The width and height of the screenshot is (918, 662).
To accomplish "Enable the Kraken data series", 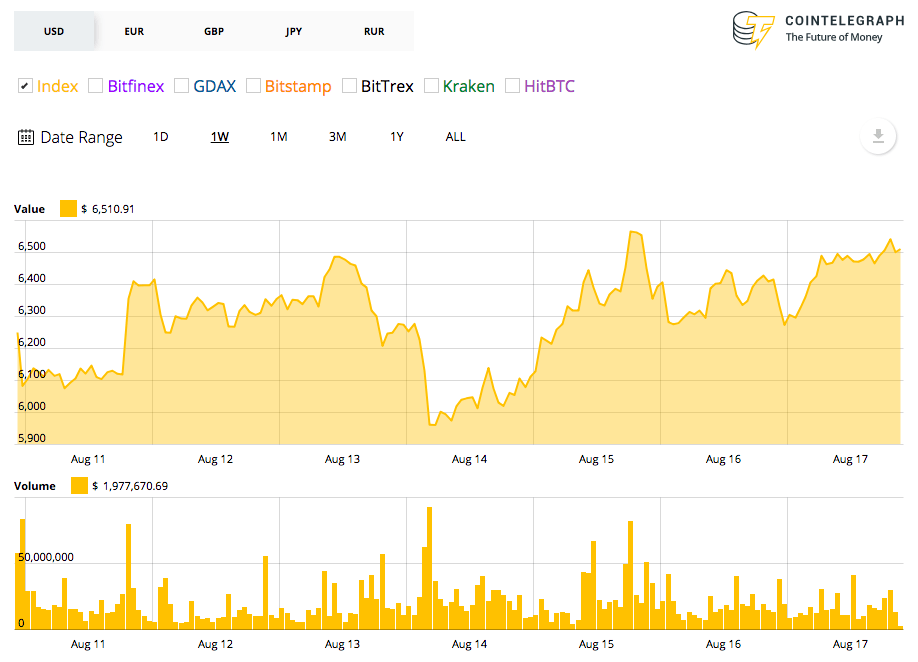I will point(430,86).
